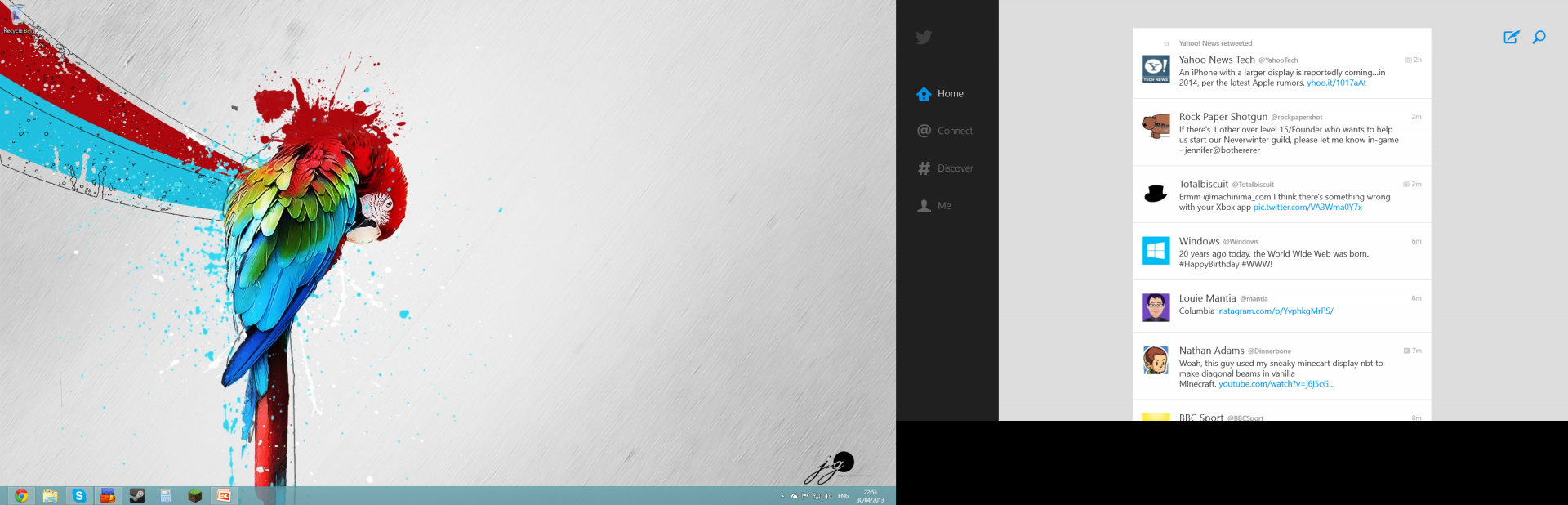Open Recycle Bin on the desktop

coord(16,20)
